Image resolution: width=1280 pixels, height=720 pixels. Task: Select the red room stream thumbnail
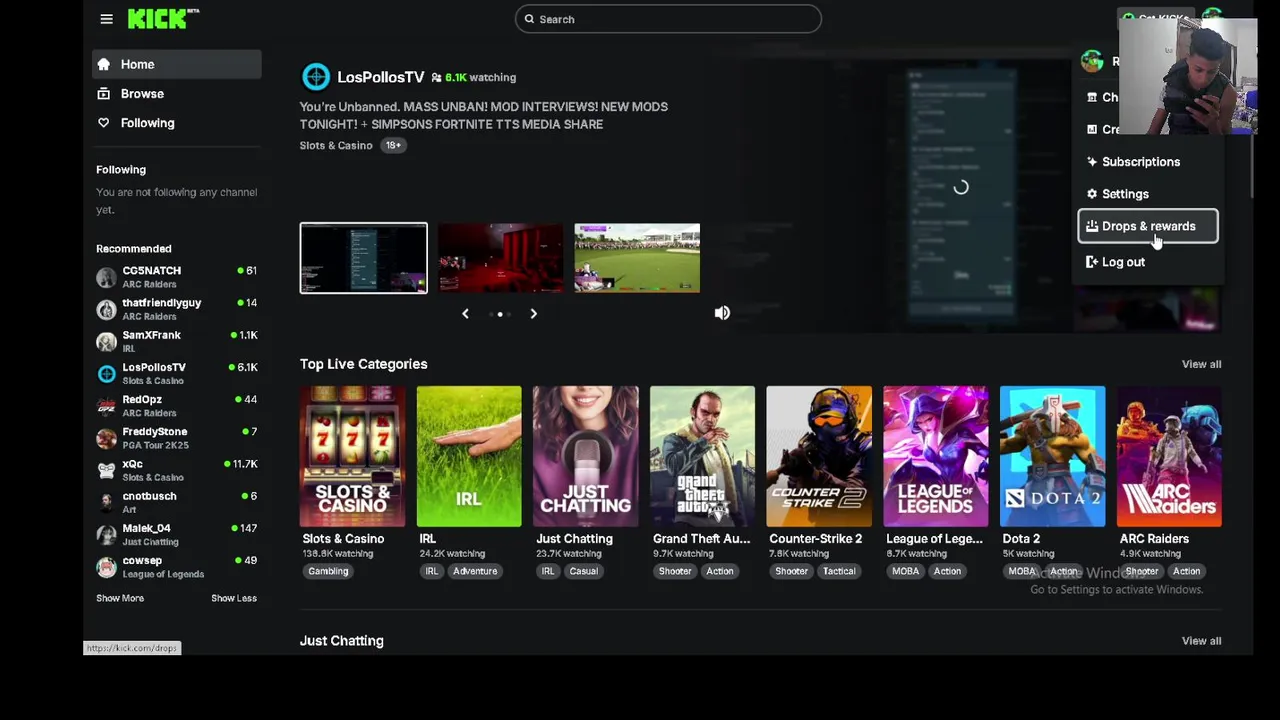[x=500, y=258]
